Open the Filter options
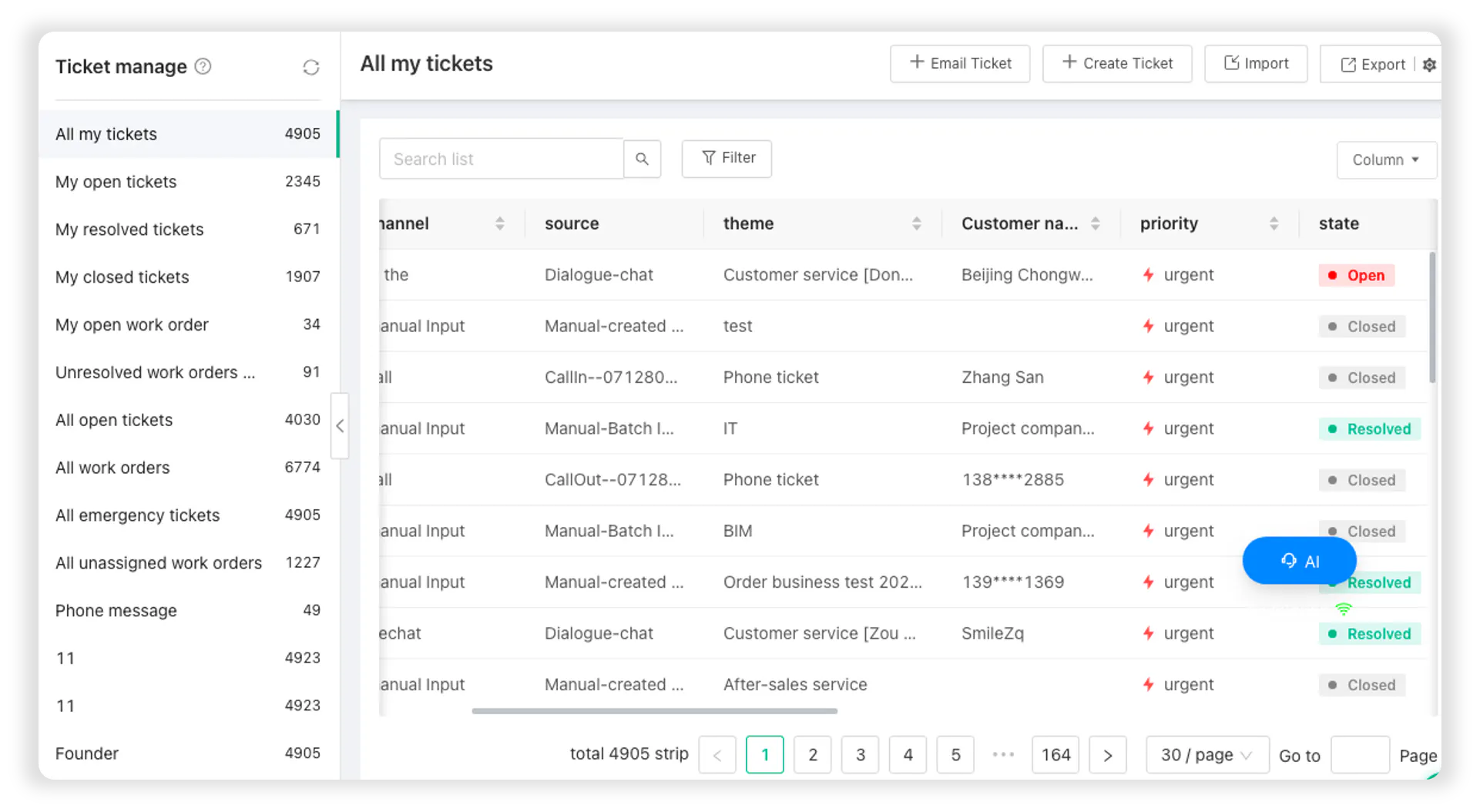The width and height of the screenshot is (1480, 812). [727, 158]
